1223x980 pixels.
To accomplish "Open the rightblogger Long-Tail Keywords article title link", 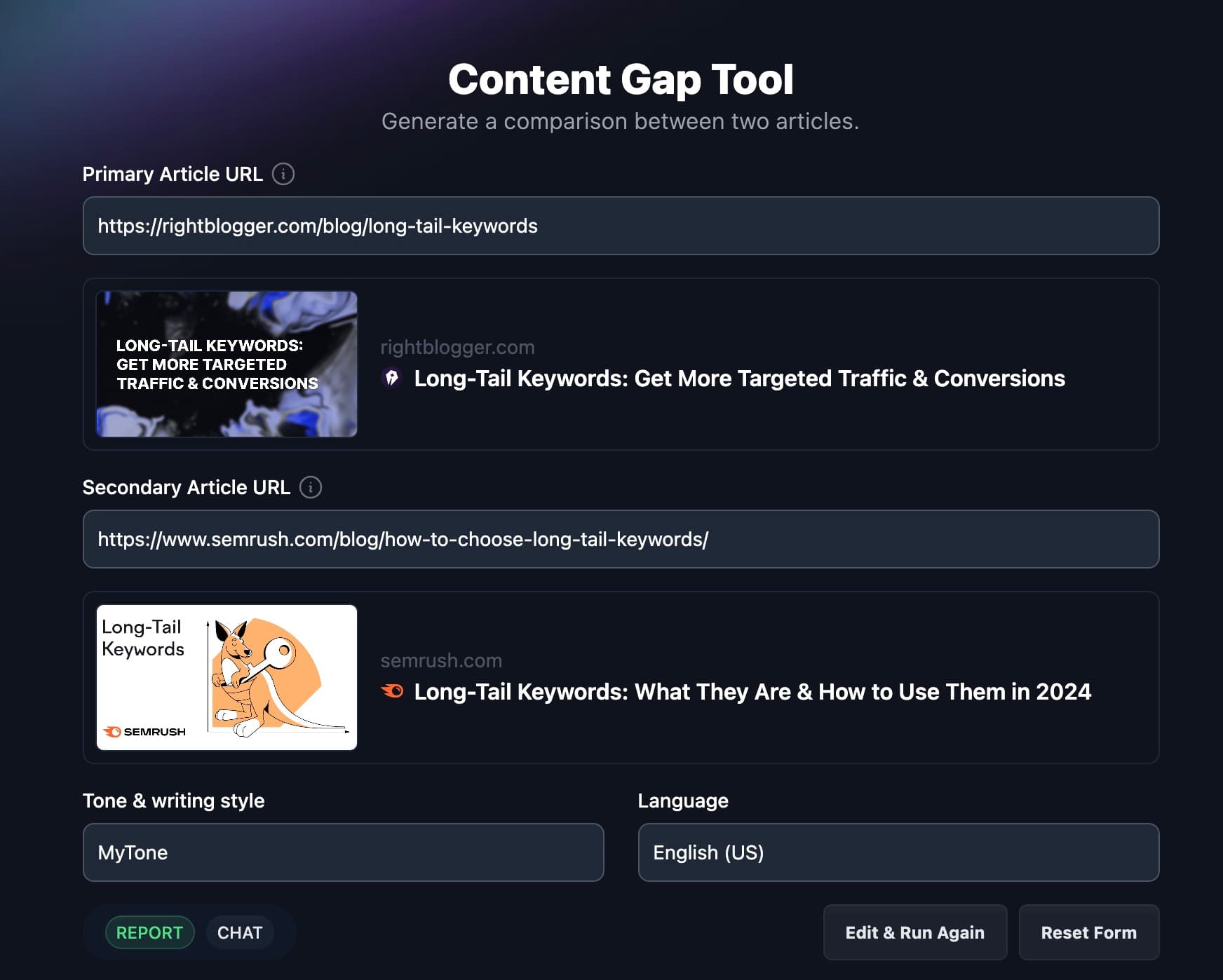I will click(x=739, y=379).
